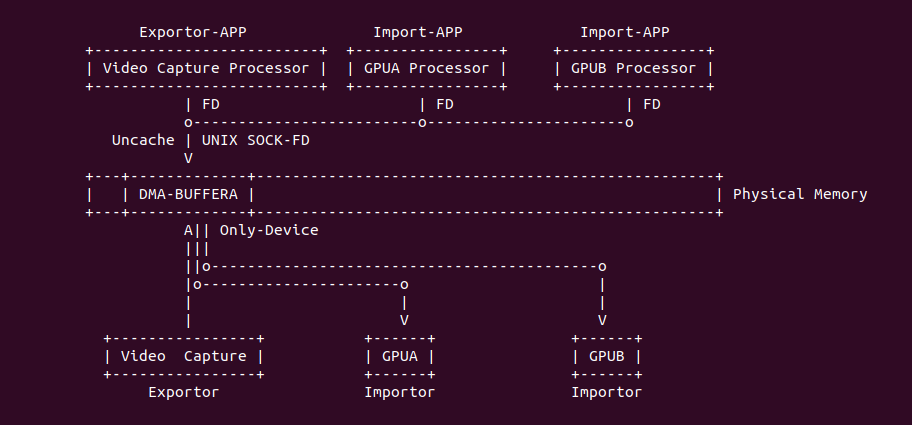
Task: Click FD label under GPUA Processor
Action: tap(444, 104)
